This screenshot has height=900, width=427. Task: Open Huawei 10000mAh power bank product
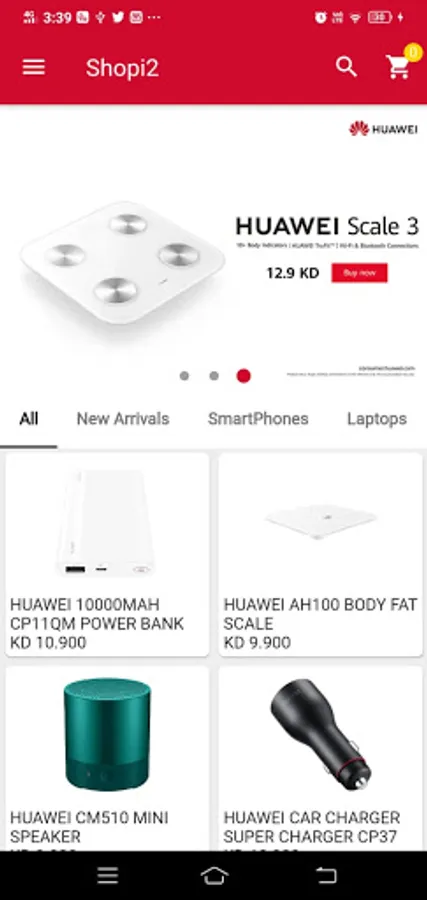point(107,554)
